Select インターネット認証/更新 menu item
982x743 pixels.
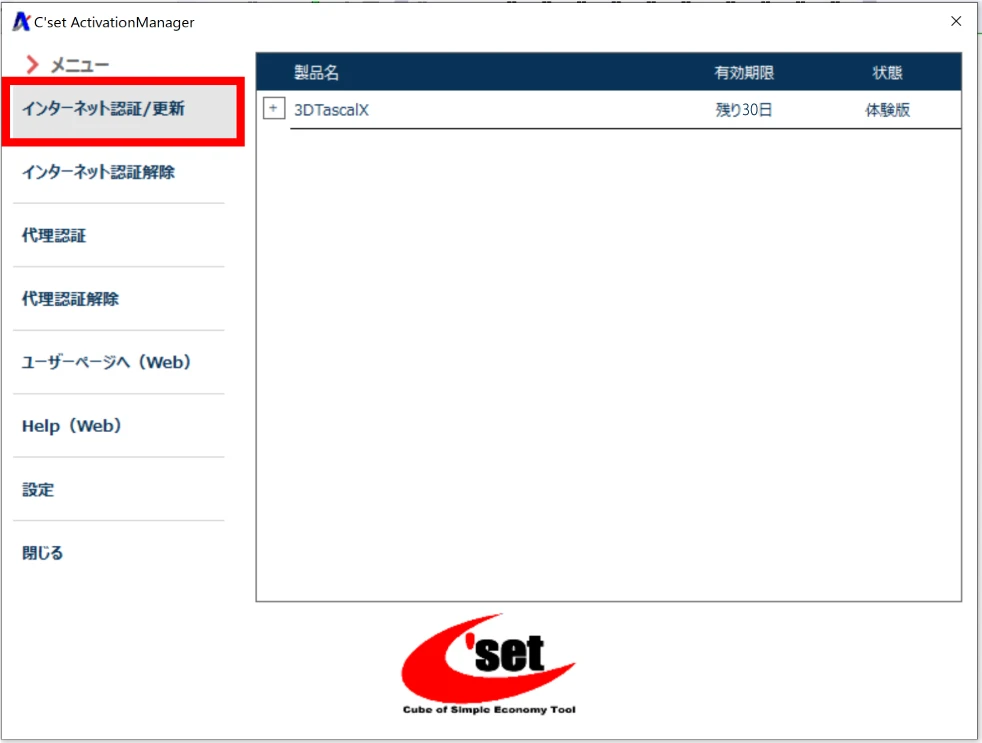coord(103,109)
